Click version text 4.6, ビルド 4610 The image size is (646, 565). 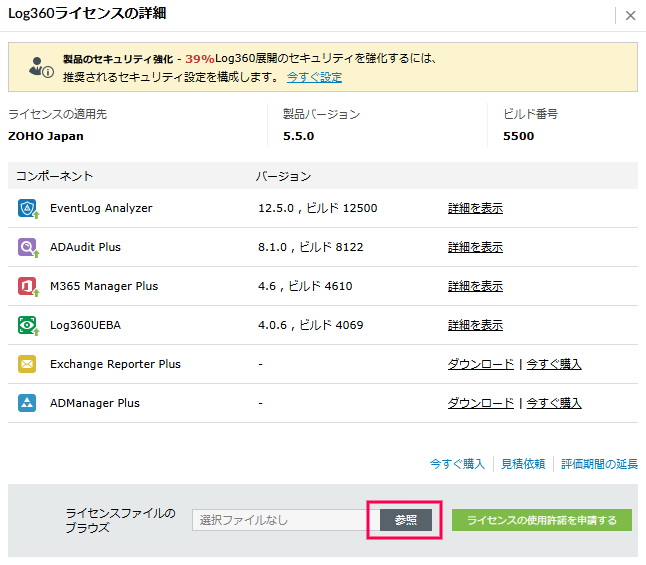point(305,286)
